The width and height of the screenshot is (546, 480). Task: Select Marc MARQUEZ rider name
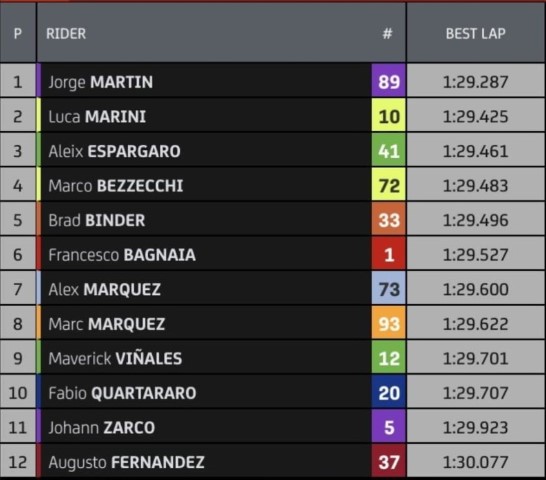pos(107,324)
